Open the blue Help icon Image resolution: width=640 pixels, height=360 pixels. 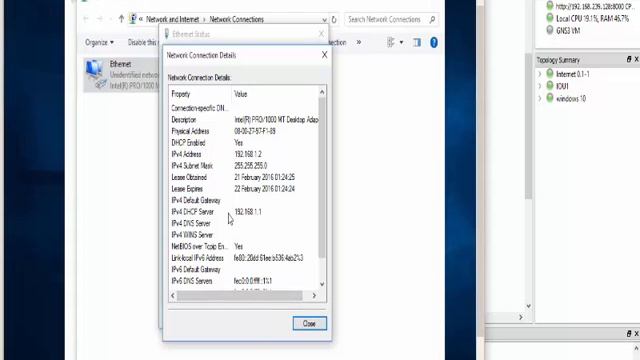433,42
